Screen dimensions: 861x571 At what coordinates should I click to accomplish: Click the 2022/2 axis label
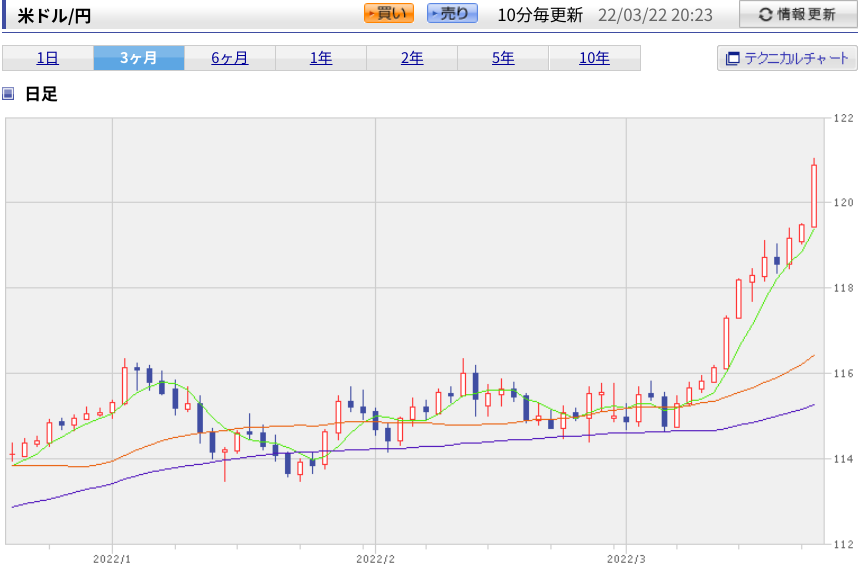(376, 559)
